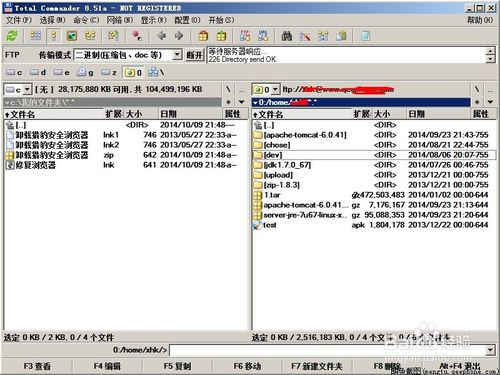Open the 网络 menu

pos(120,20)
